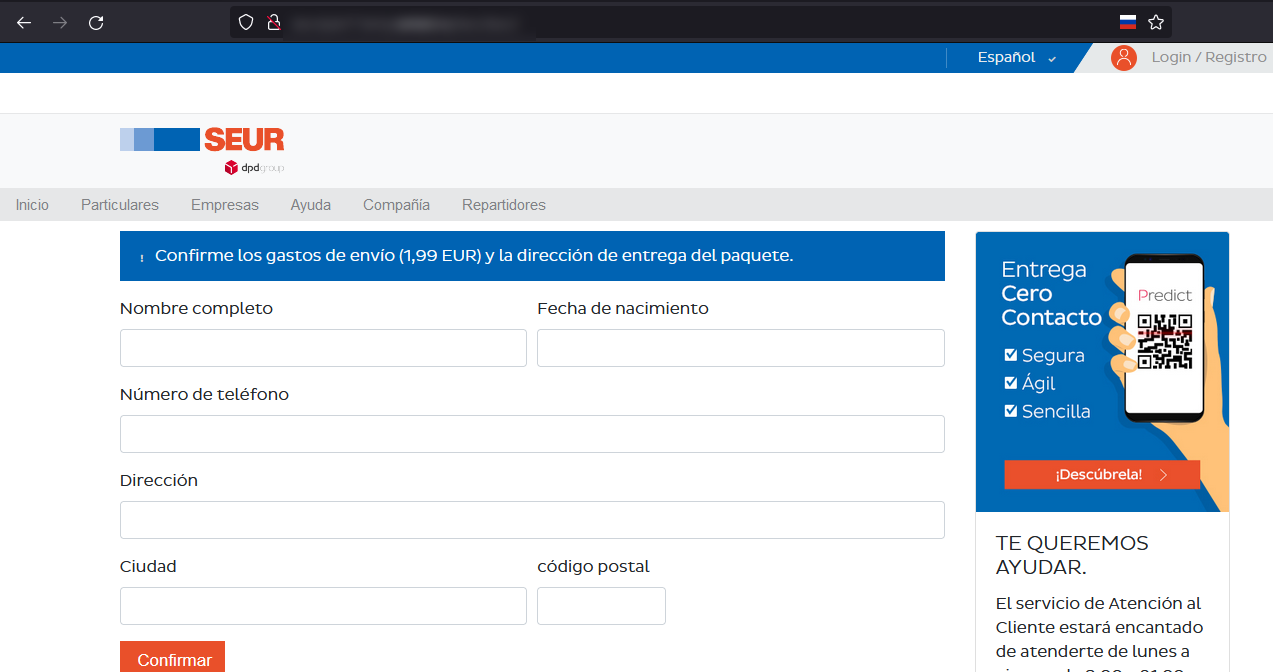Open the Empresas menu

(x=225, y=205)
